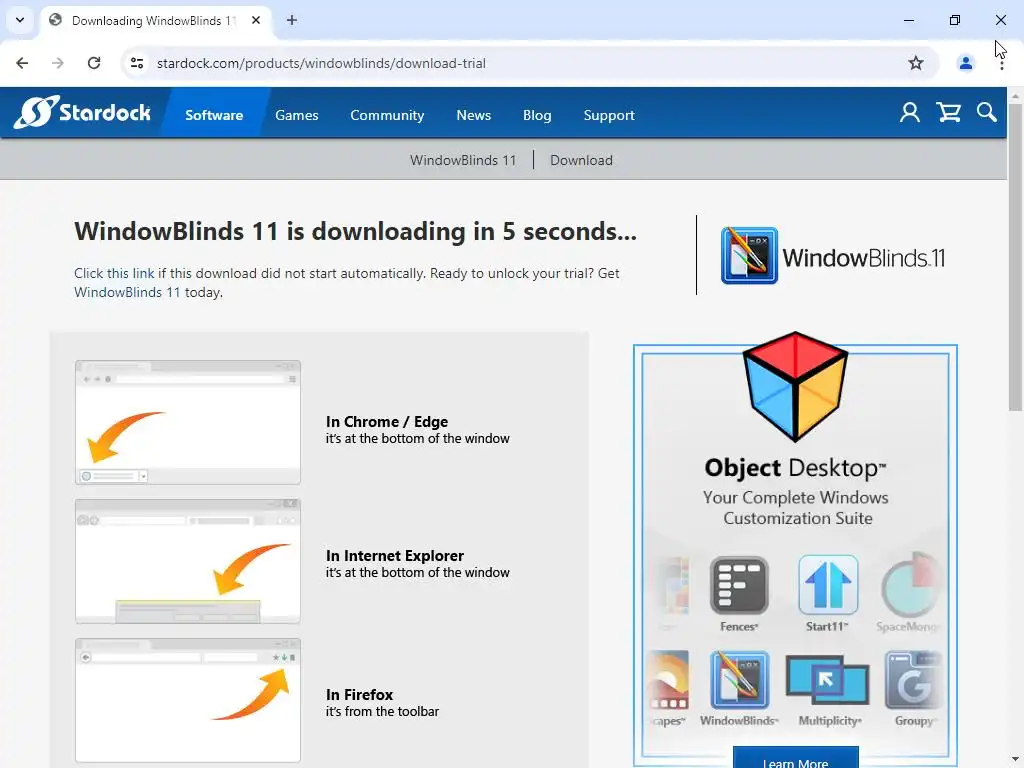1024x768 pixels.
Task: Go back with the browser back arrow
Action: point(22,63)
